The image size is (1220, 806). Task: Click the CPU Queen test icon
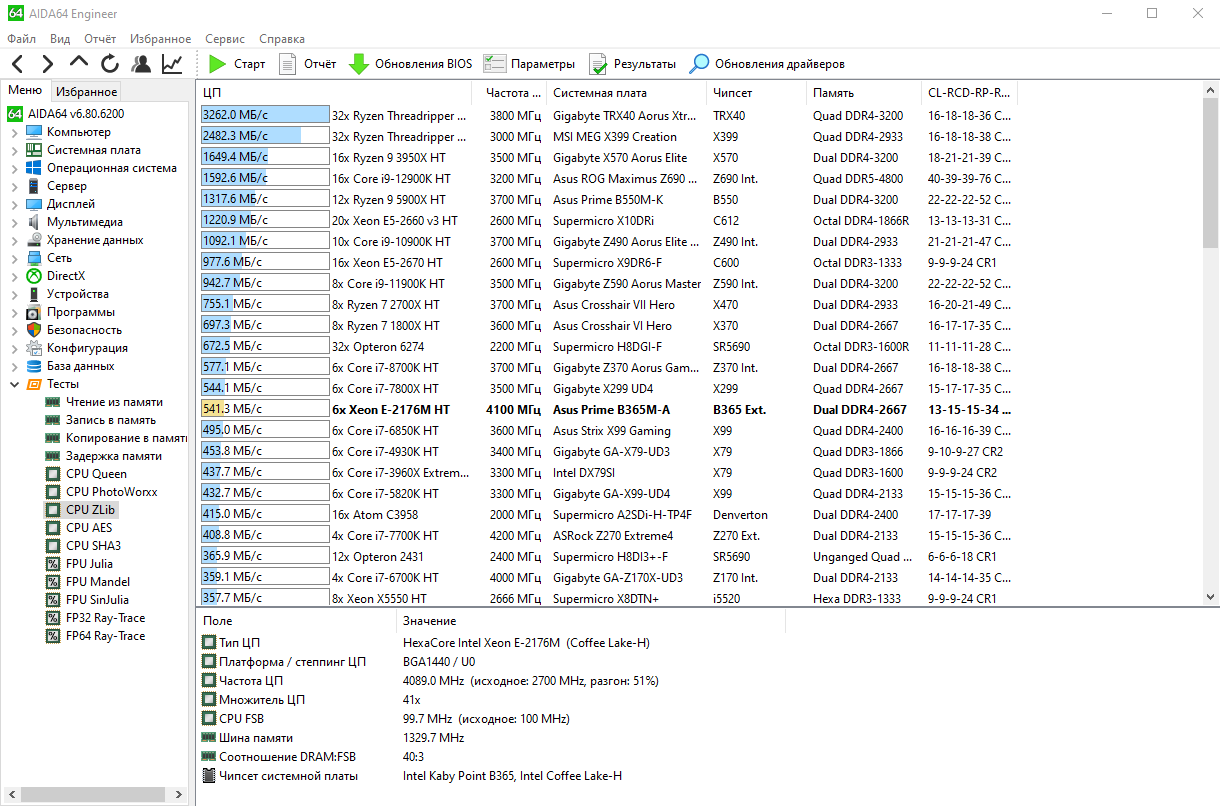pos(53,474)
